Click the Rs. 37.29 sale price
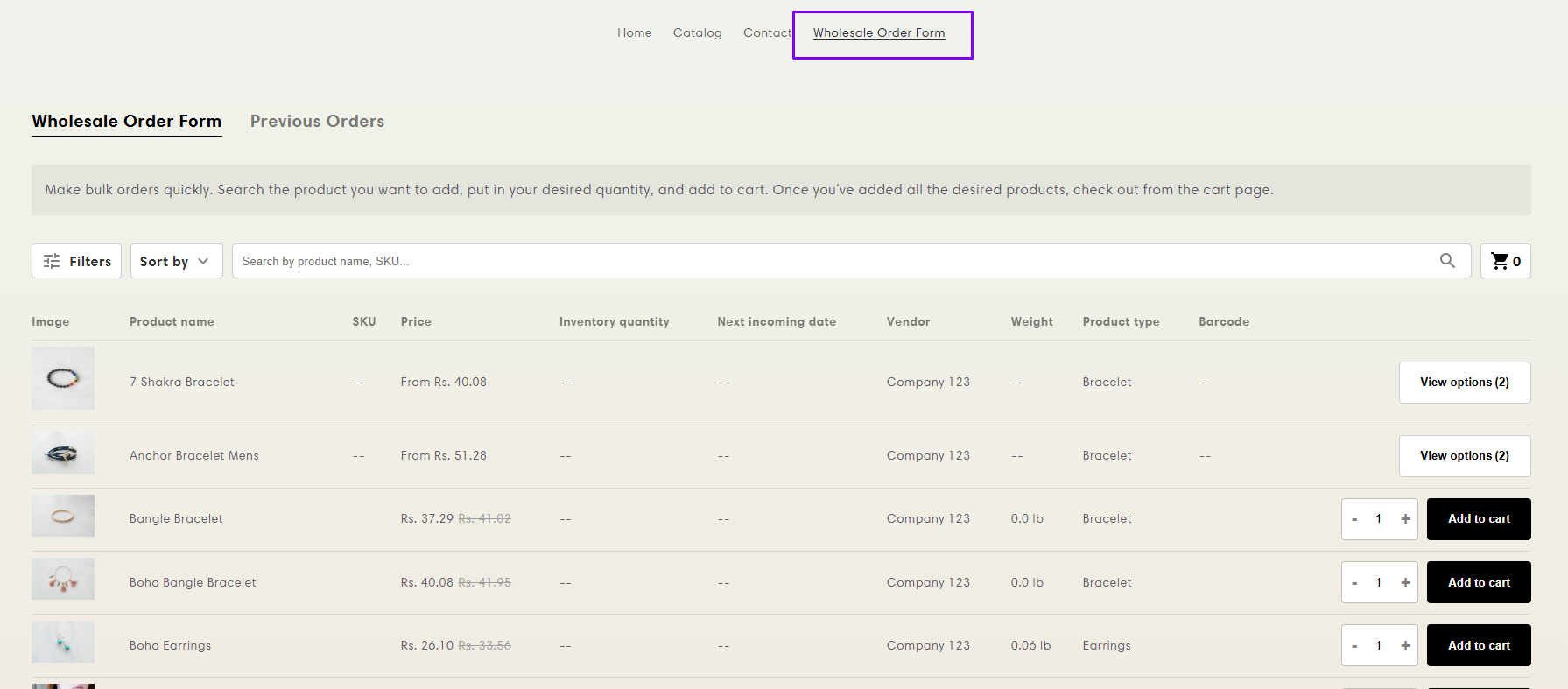The height and width of the screenshot is (689, 1568). pyautogui.click(x=427, y=518)
